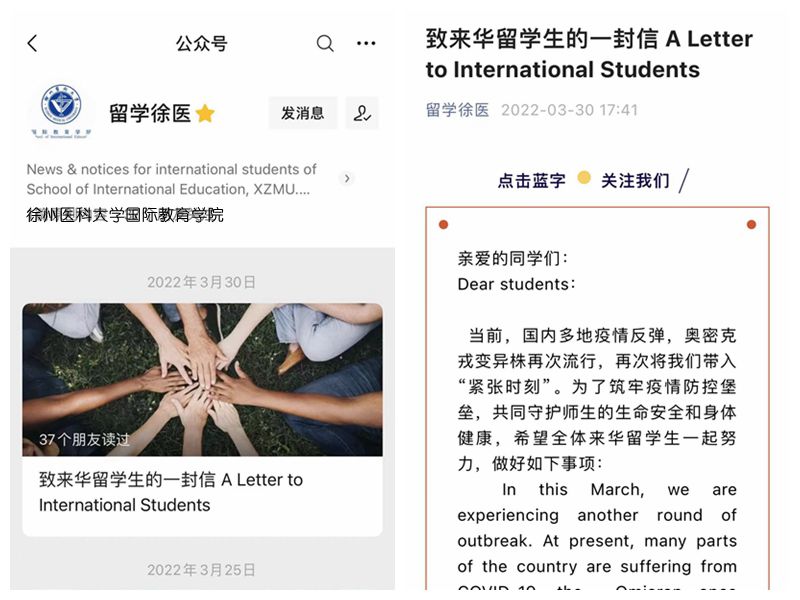The image size is (800, 600).
Task: Open search with the magnifier icon
Action: tap(325, 43)
